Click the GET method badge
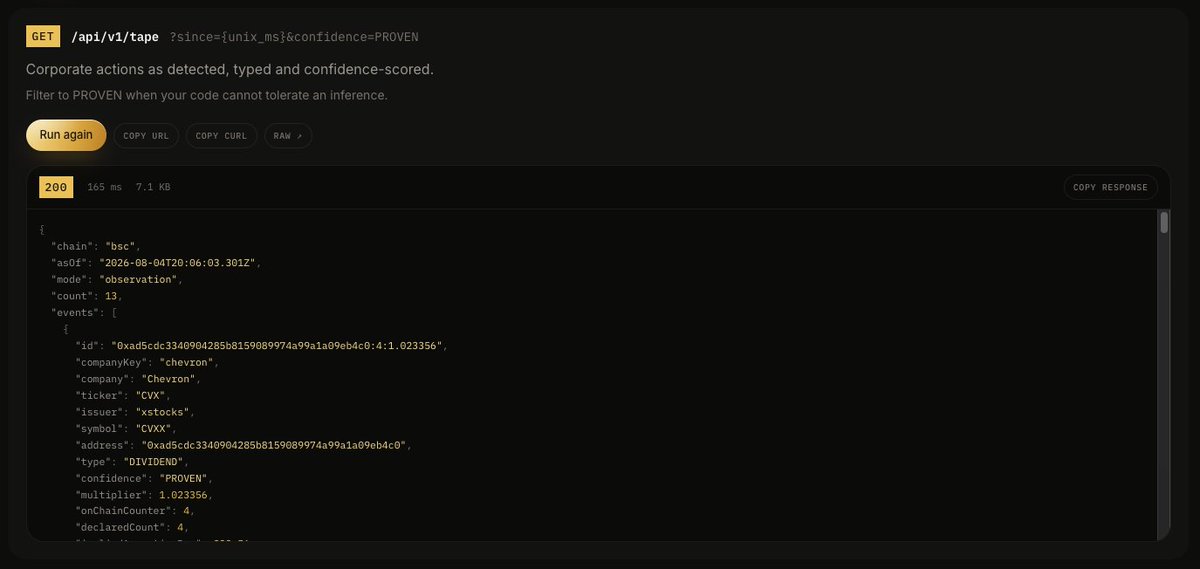Image resolution: width=1200 pixels, height=569 pixels. click(43, 37)
